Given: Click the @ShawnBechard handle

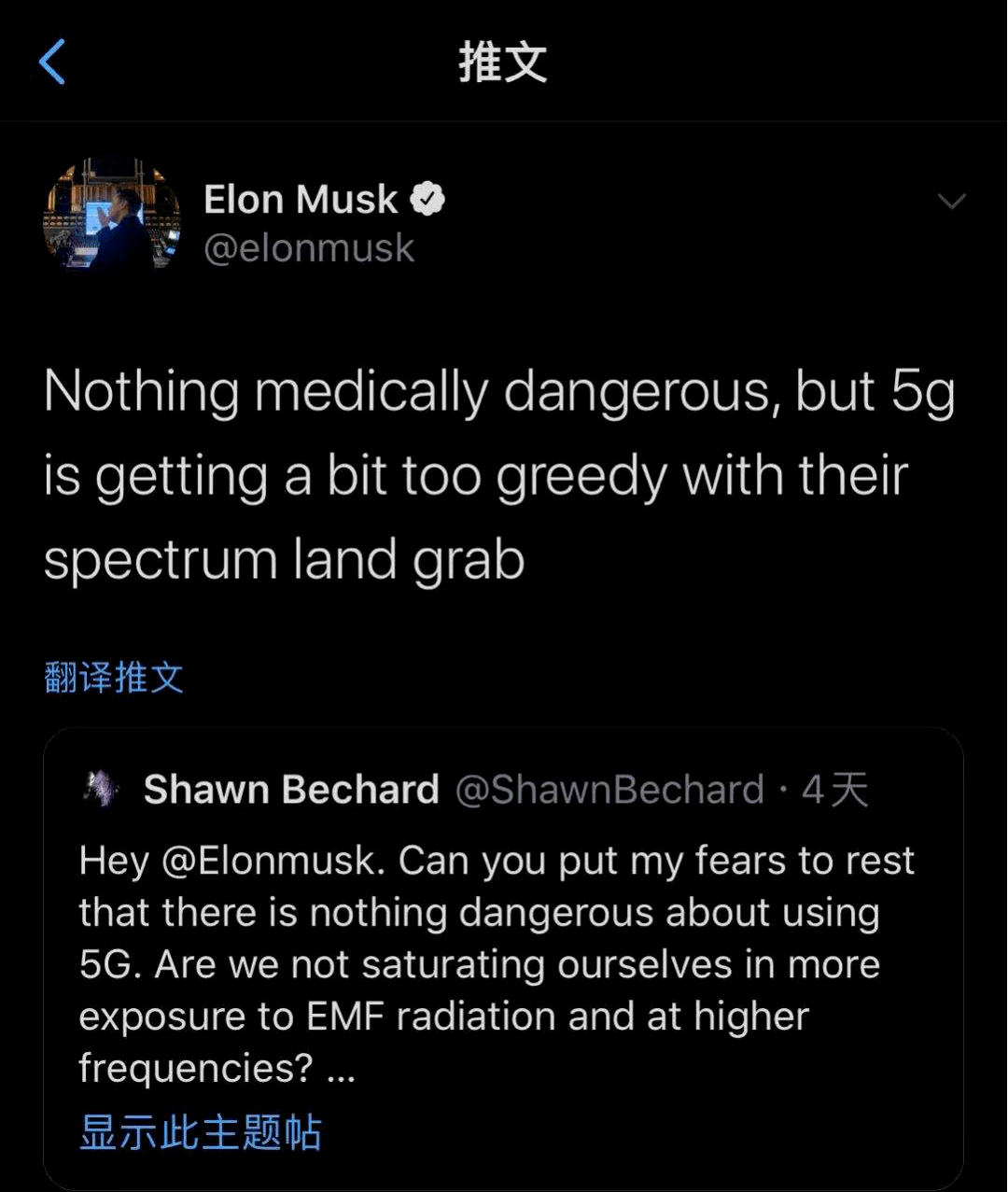Looking at the screenshot, I should [609, 790].
